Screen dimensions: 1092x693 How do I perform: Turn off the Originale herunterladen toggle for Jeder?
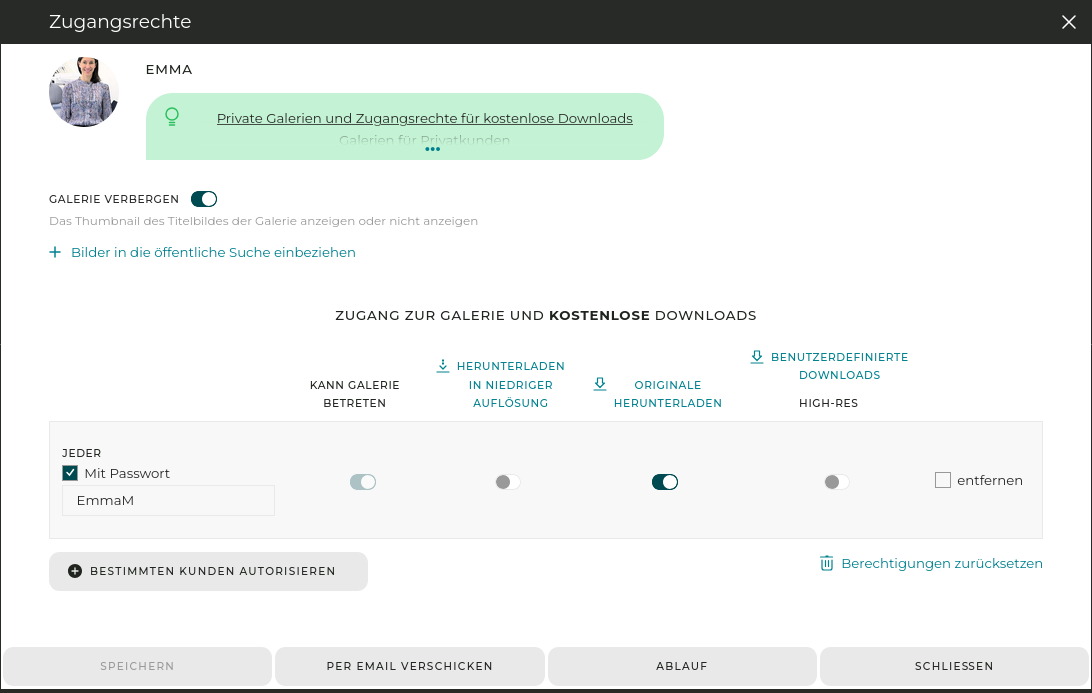(x=665, y=481)
